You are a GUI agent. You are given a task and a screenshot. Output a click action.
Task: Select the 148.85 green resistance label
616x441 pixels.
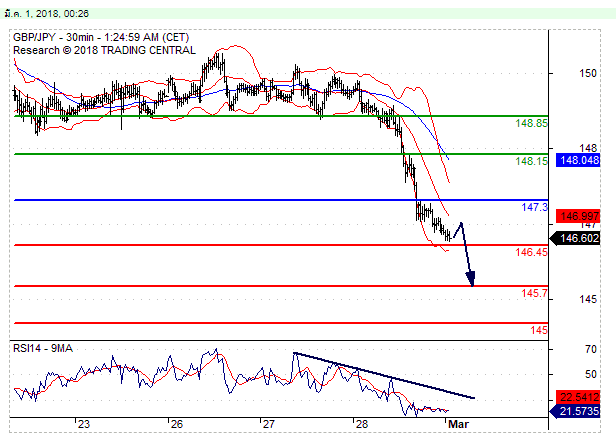(530, 123)
